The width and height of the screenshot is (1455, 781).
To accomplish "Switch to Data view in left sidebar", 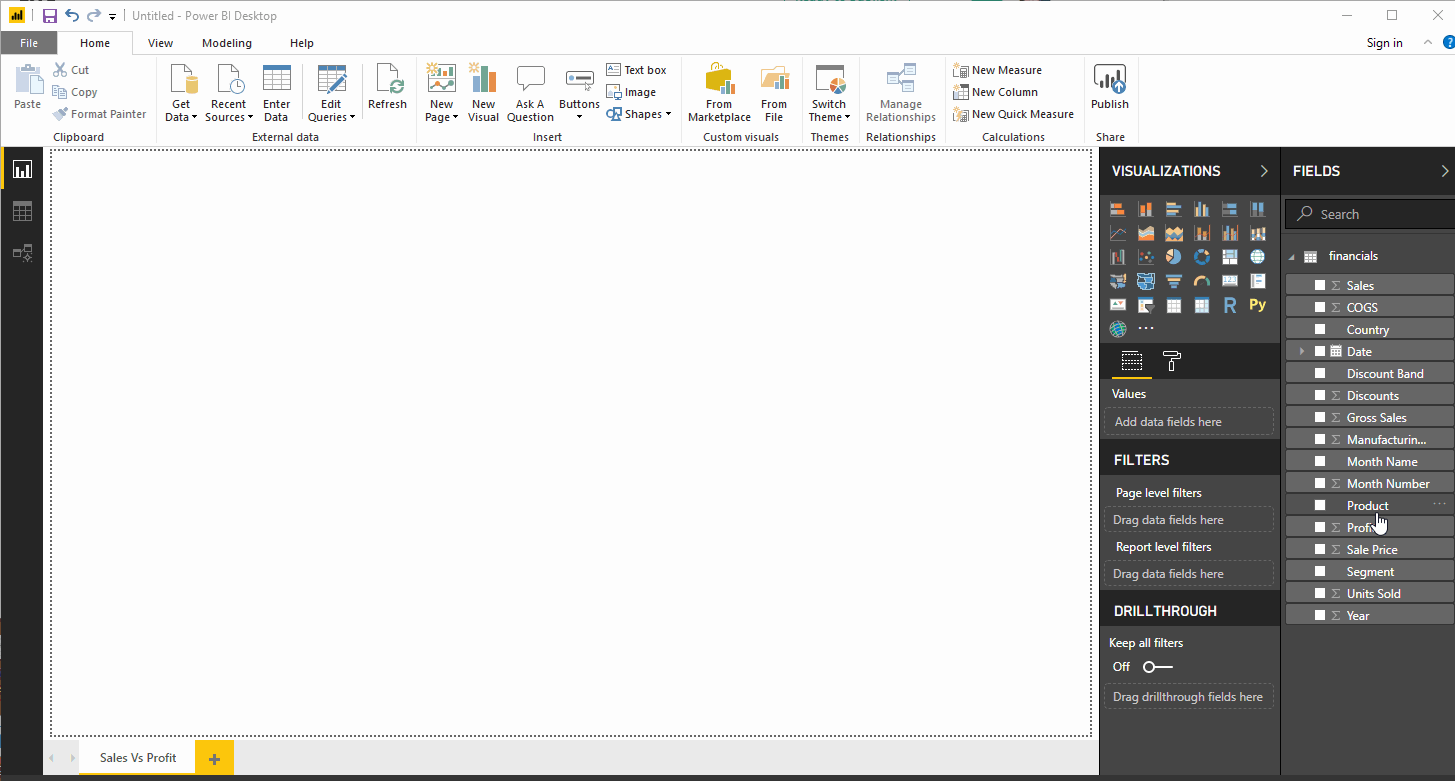I will tap(22, 211).
